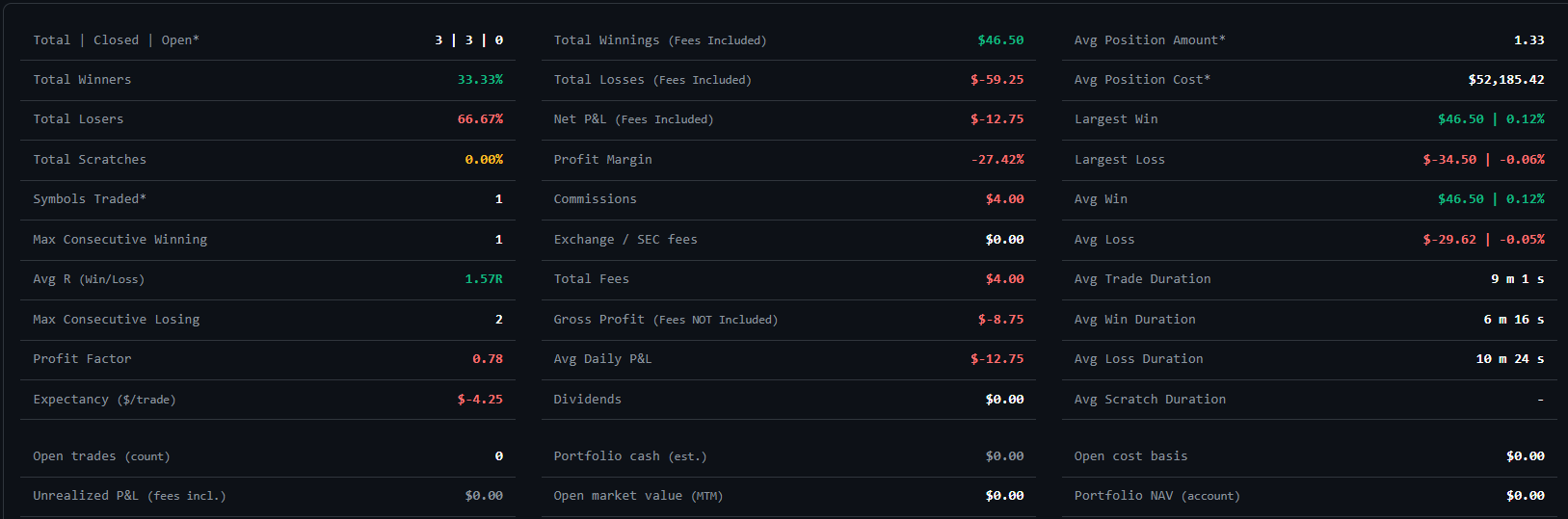Click the Total Losses value $-59.25

[997, 80]
